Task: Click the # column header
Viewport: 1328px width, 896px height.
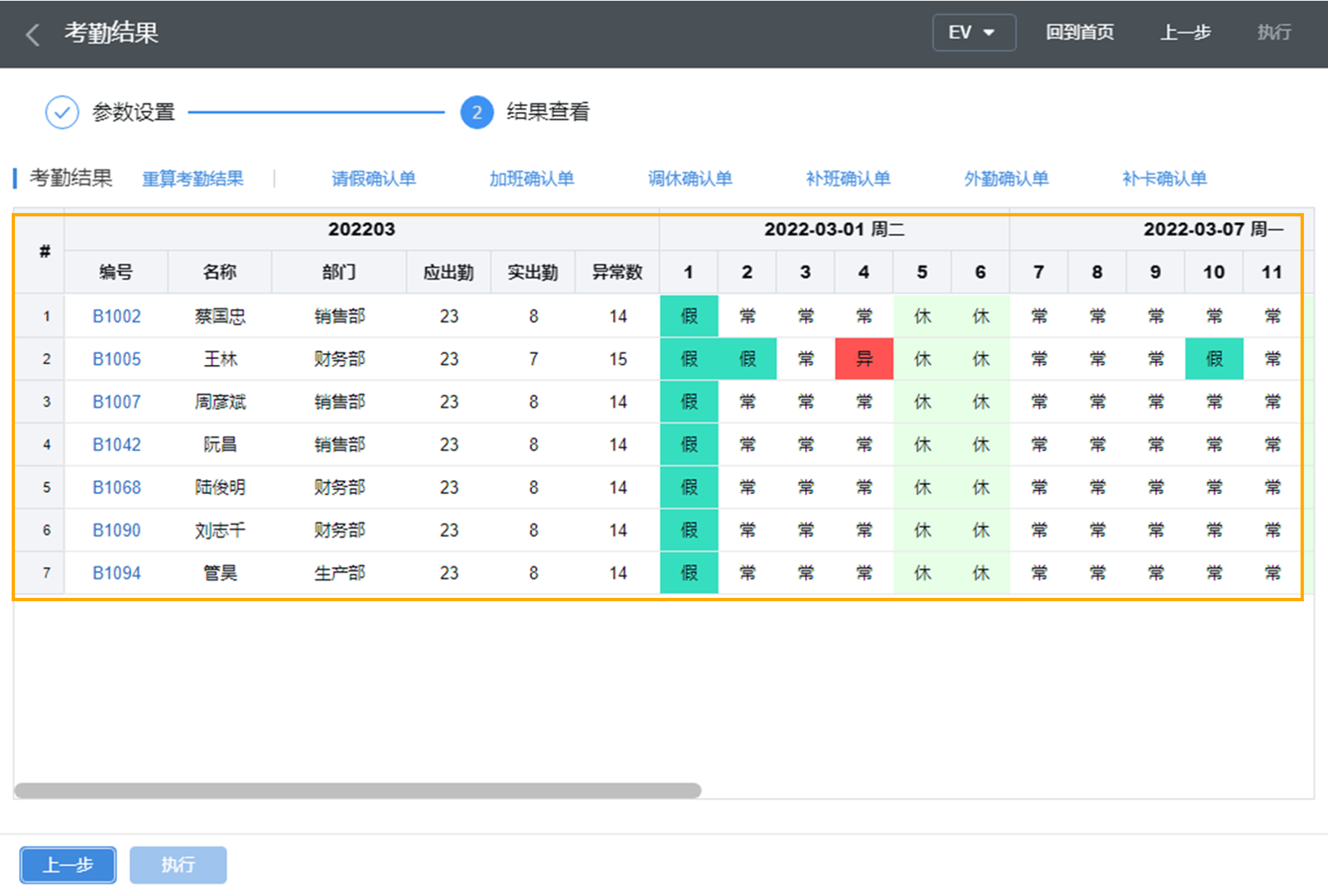Action: tap(45, 251)
